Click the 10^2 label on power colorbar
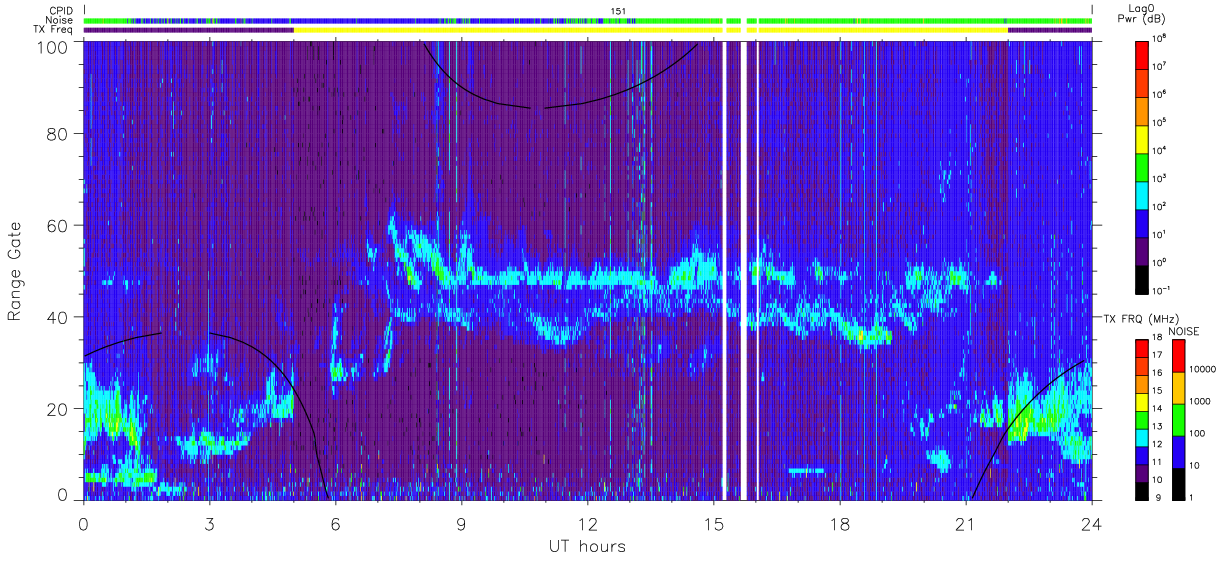The height and width of the screenshot is (567, 1228). [1158, 206]
